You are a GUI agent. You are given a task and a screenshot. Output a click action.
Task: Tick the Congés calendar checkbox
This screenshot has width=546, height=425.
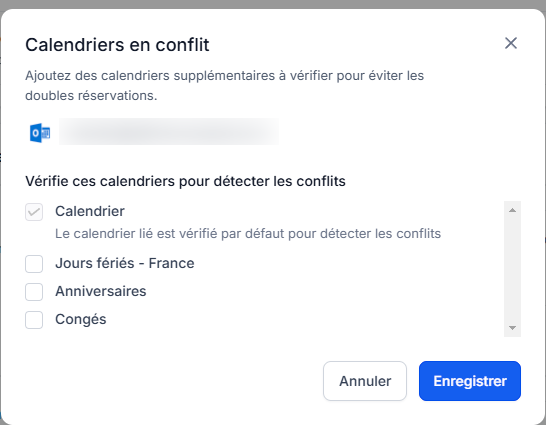click(x=34, y=320)
